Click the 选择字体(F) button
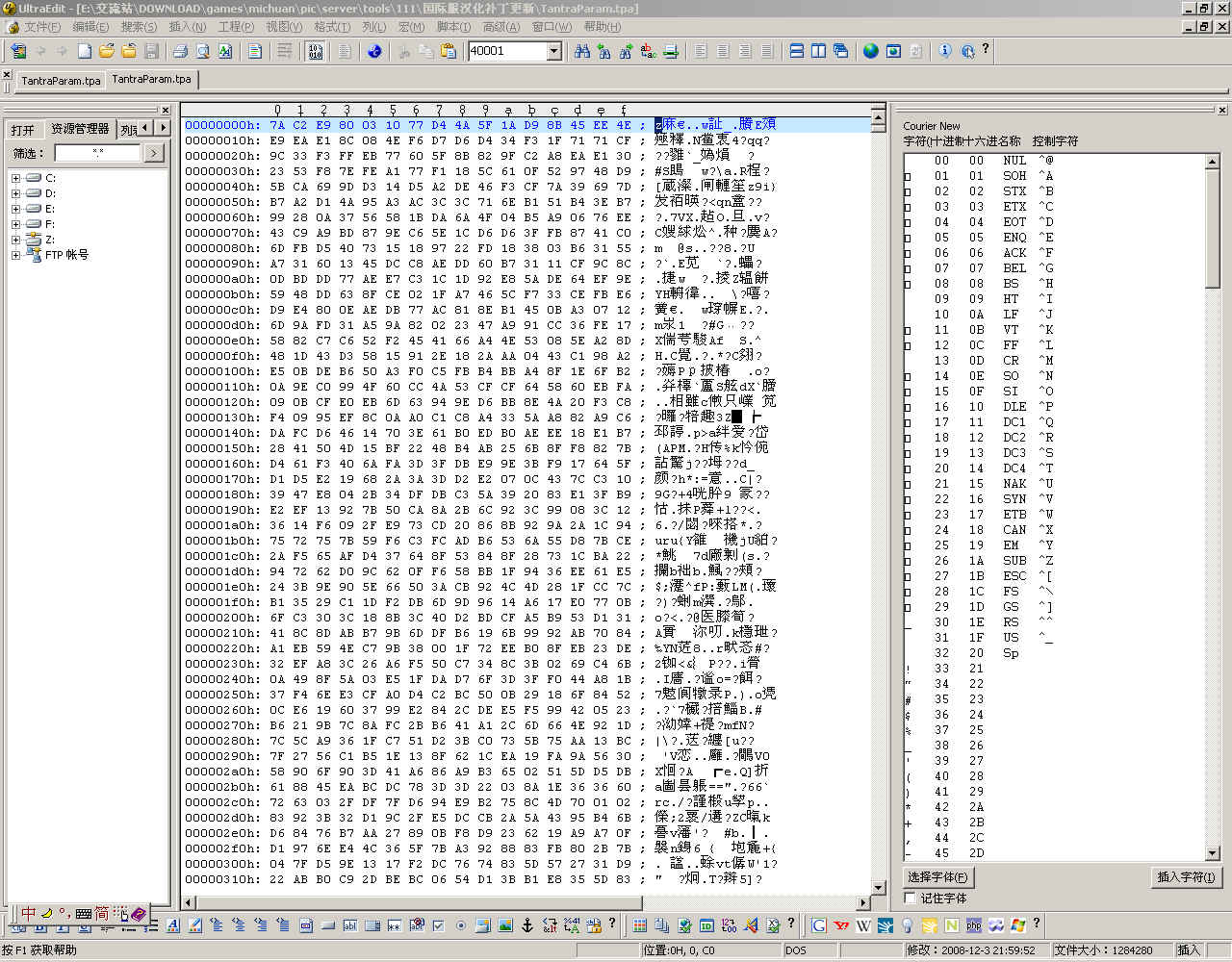 pyautogui.click(x=937, y=877)
